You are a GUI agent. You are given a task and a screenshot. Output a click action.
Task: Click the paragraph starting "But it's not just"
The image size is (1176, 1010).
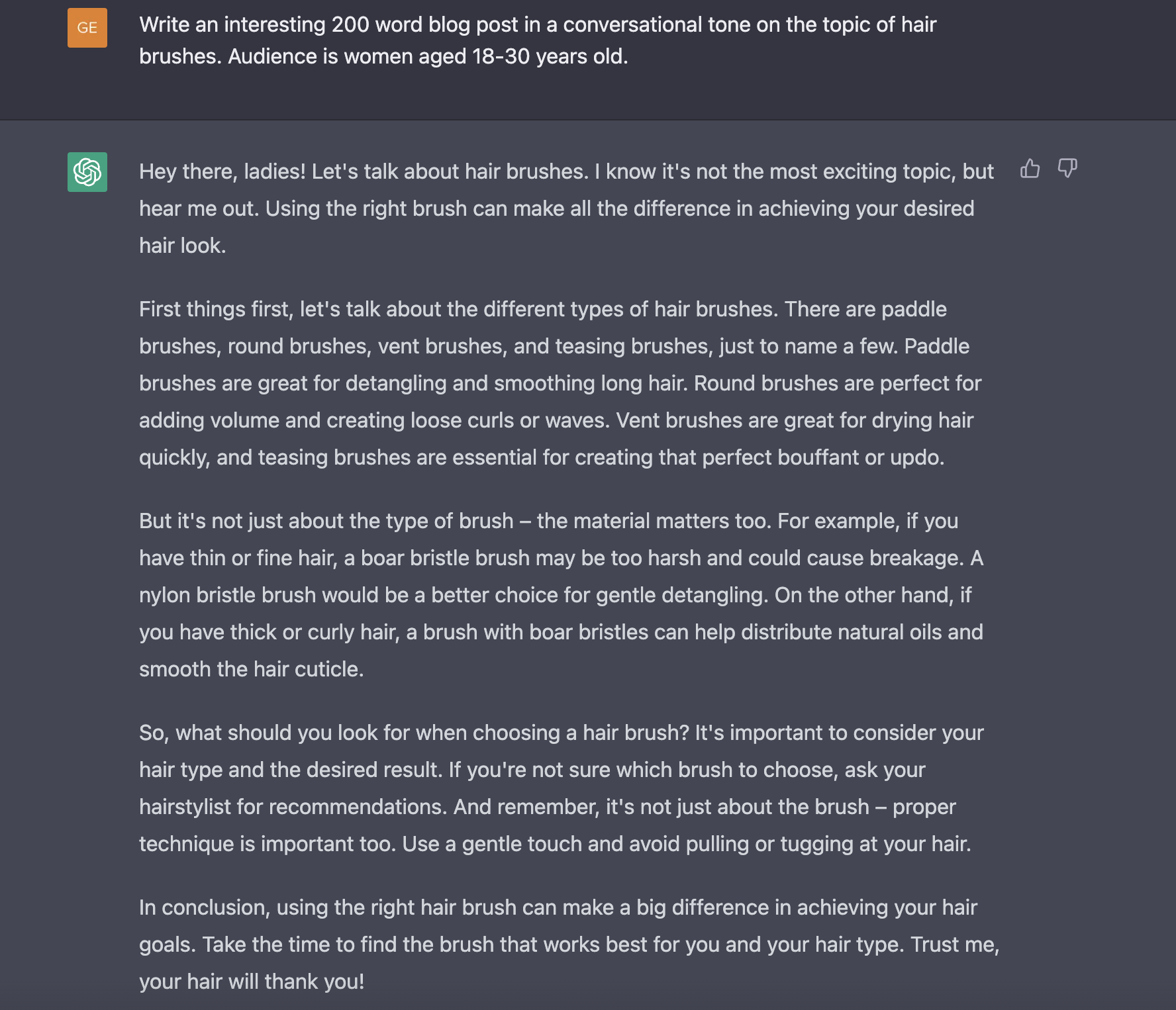pos(561,595)
